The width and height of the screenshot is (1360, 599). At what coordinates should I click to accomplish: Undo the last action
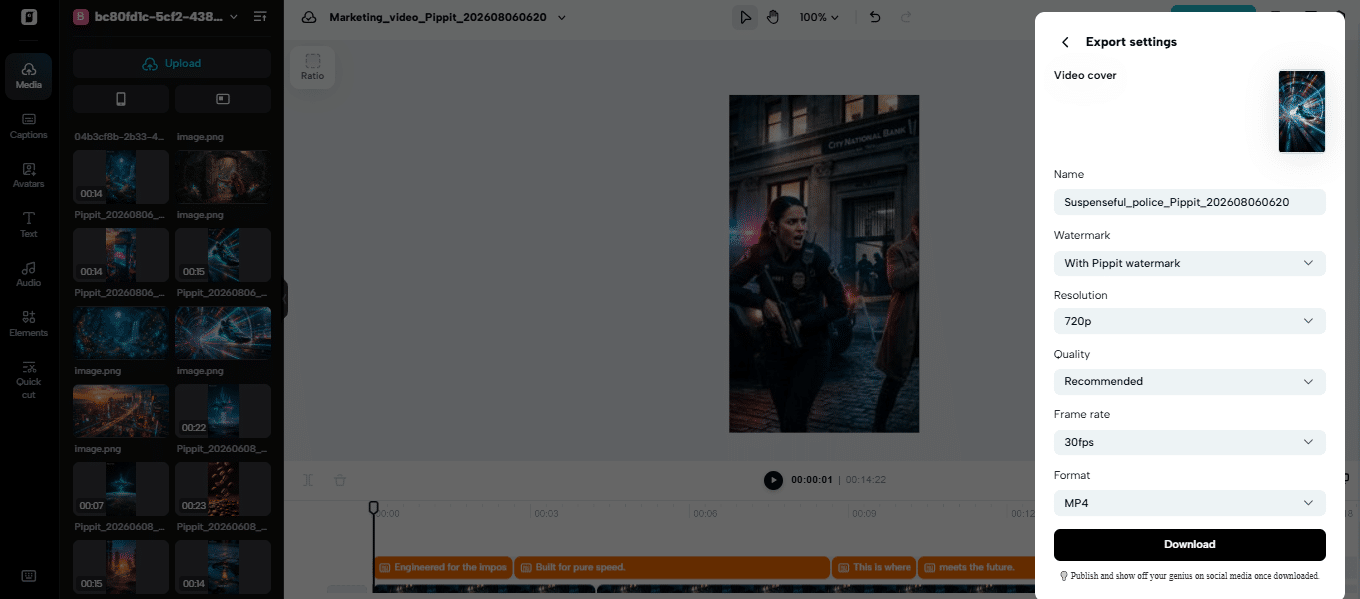tap(875, 17)
